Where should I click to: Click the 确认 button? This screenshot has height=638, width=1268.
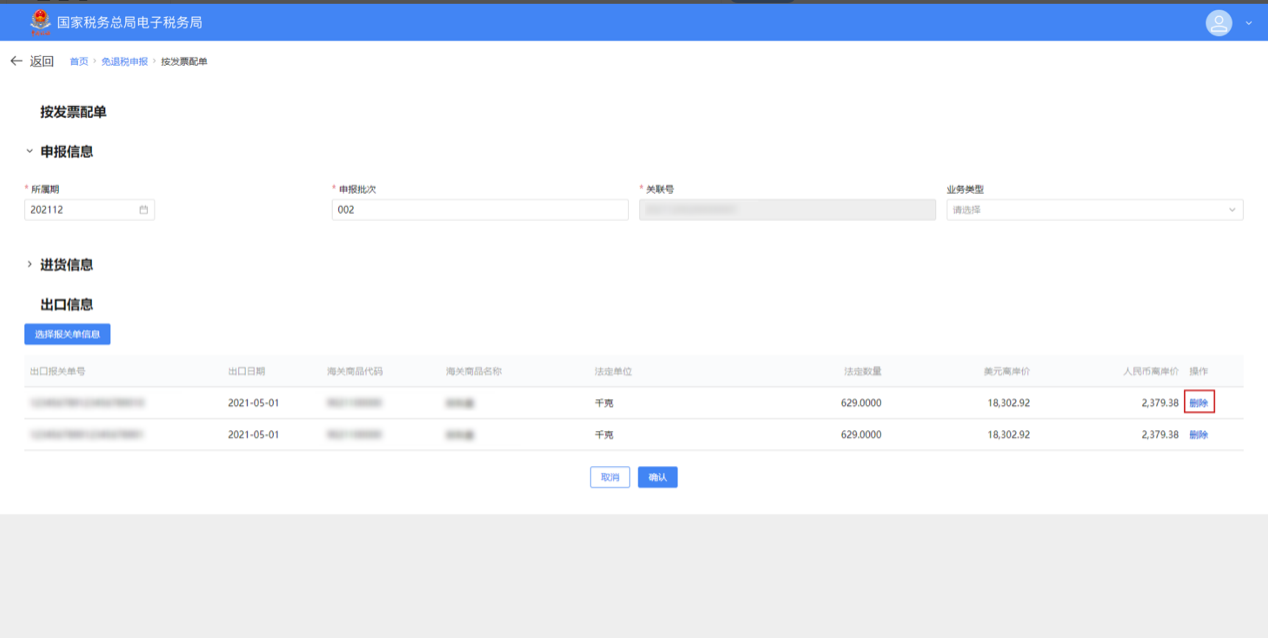click(x=657, y=478)
